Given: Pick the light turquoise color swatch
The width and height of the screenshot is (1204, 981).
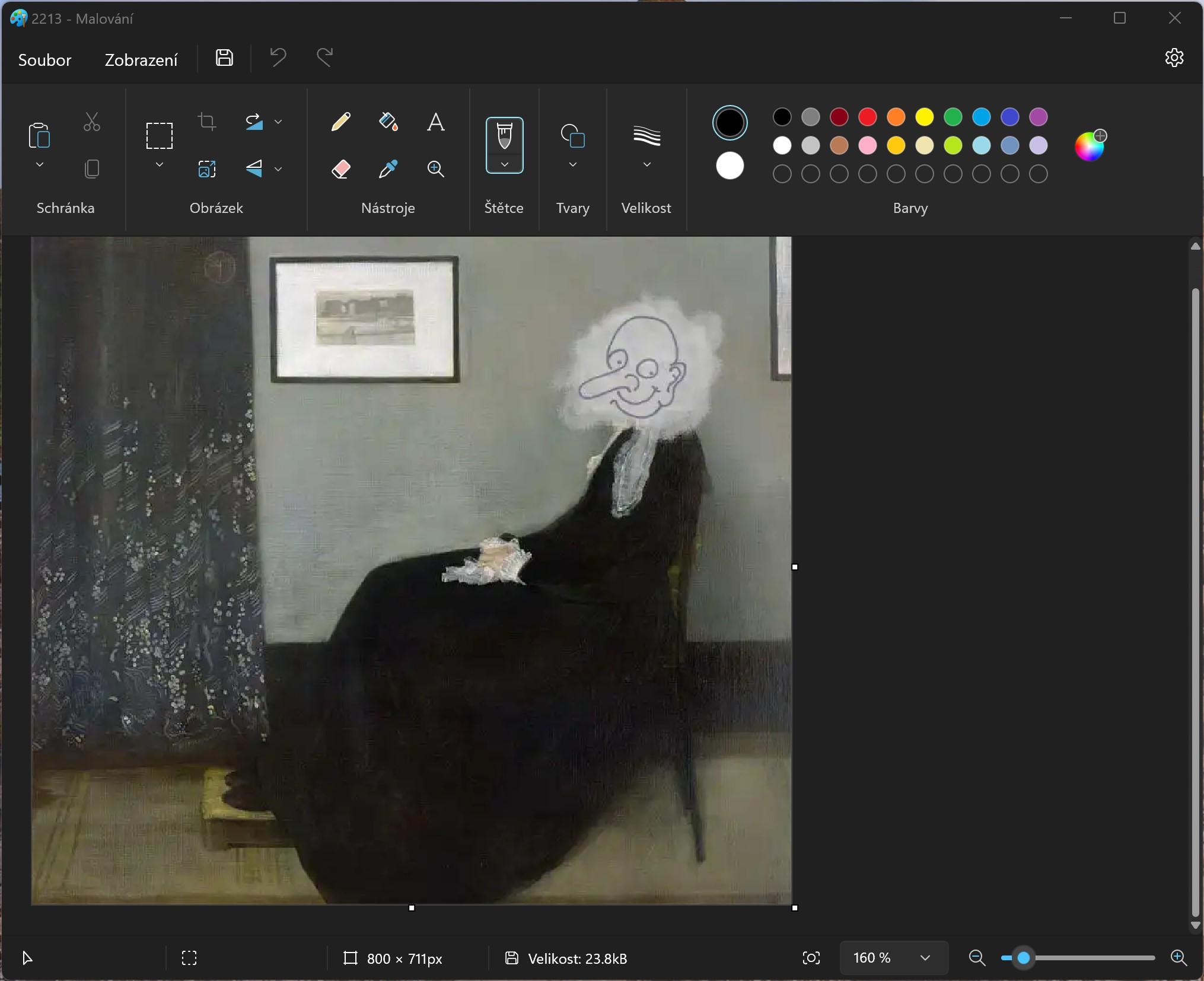Looking at the screenshot, I should click(x=981, y=145).
